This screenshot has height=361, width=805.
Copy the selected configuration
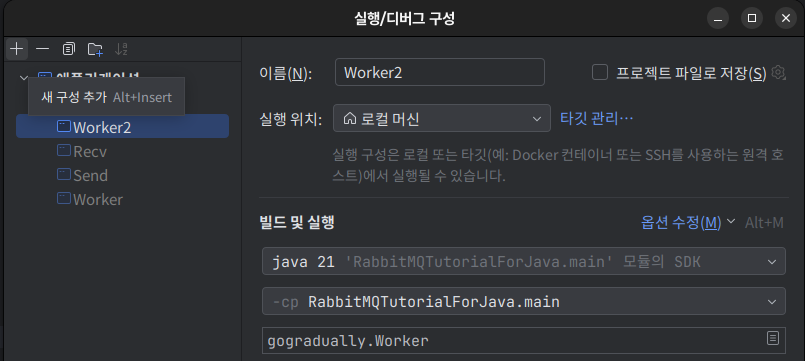(x=69, y=49)
